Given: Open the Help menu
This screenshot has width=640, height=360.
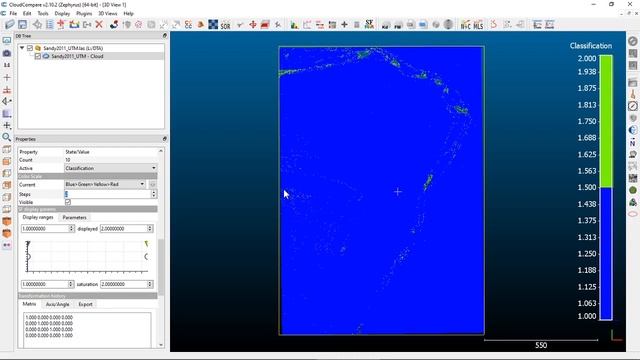Looking at the screenshot, I should [129, 13].
